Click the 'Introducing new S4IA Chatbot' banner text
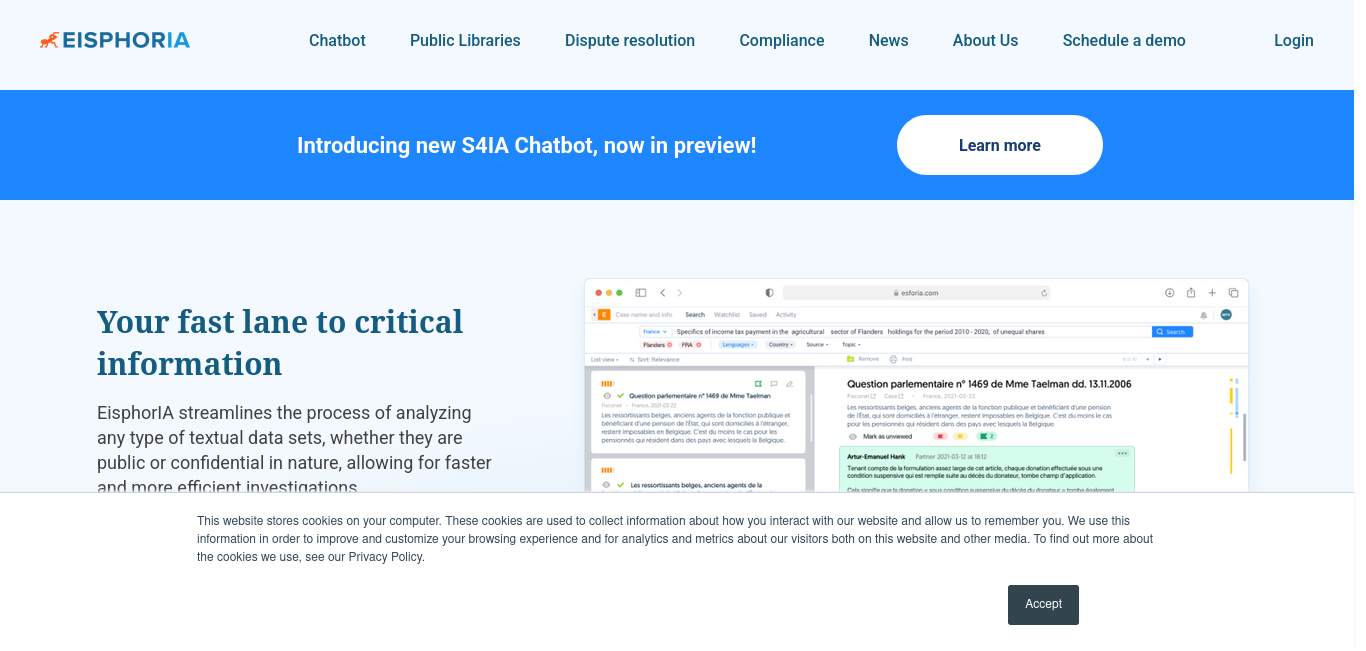Viewport: 1366px width, 651px height. (527, 145)
